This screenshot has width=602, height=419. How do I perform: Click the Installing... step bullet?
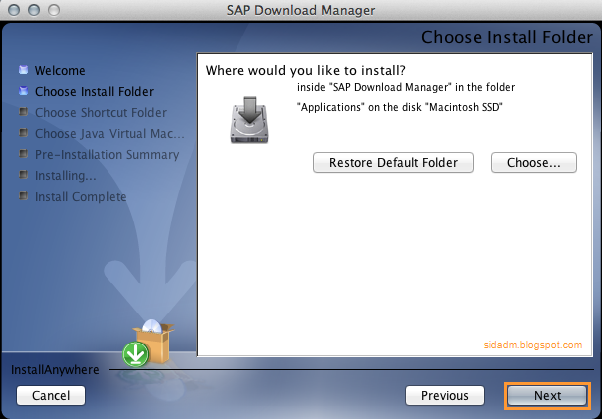coord(24,175)
